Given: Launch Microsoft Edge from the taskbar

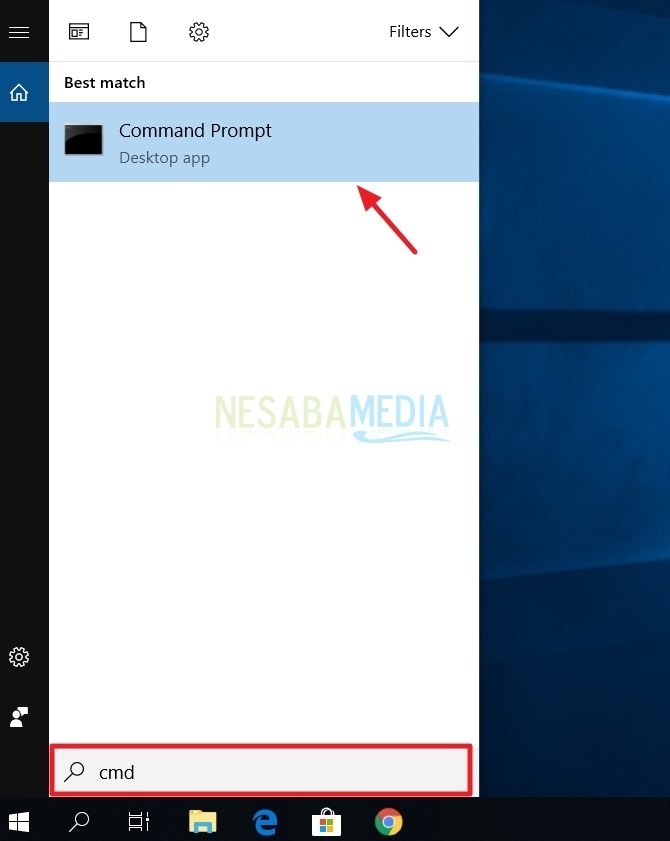Looking at the screenshot, I should pyautogui.click(x=264, y=822).
